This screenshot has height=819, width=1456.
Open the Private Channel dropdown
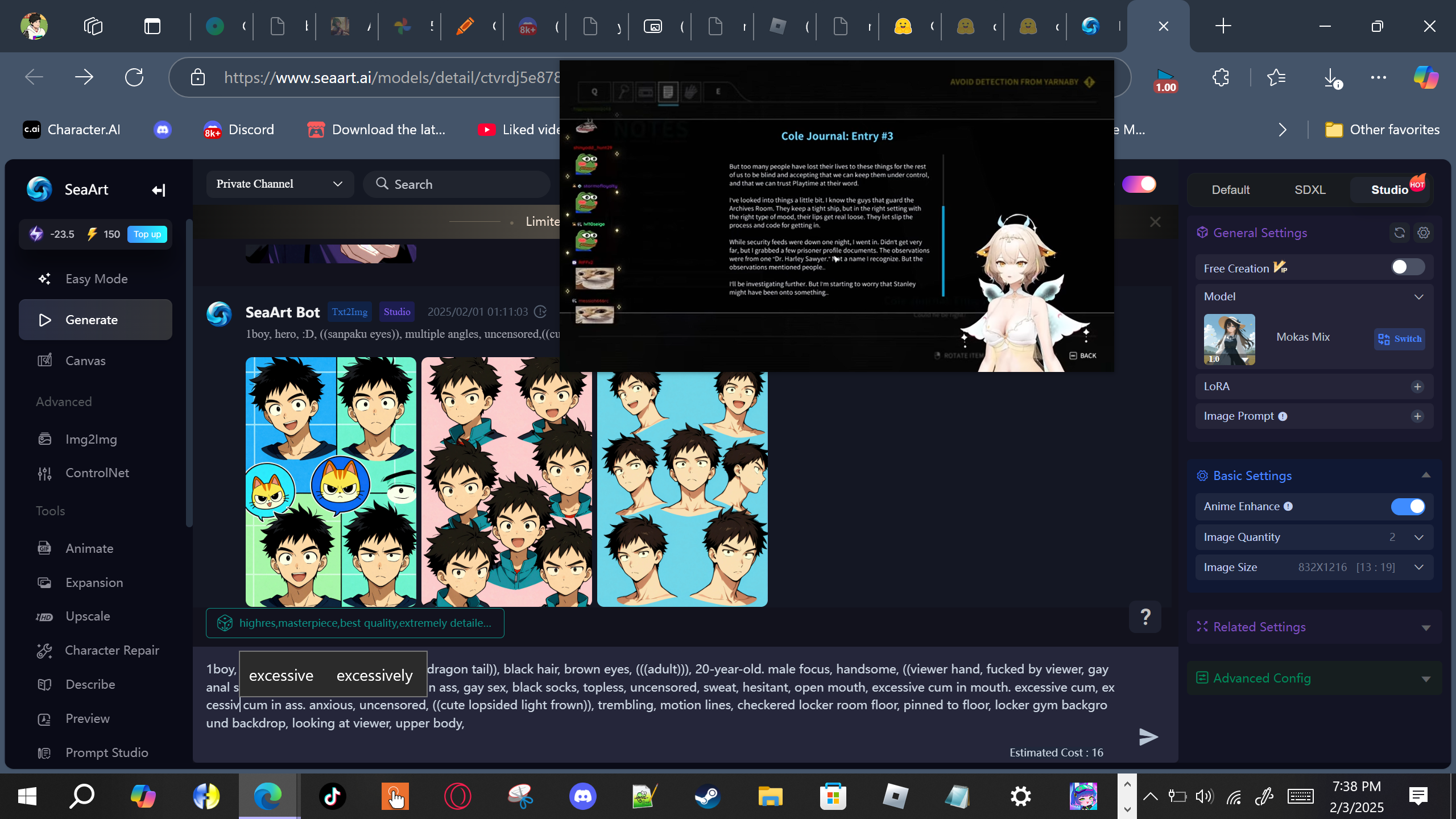279,184
